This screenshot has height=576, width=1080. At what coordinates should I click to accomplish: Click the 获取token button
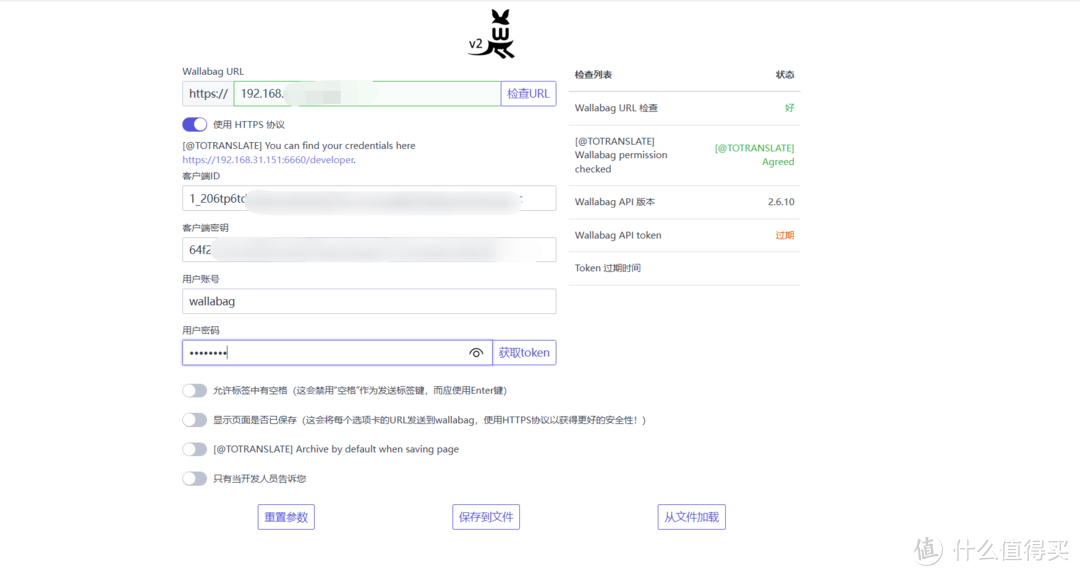click(x=524, y=353)
